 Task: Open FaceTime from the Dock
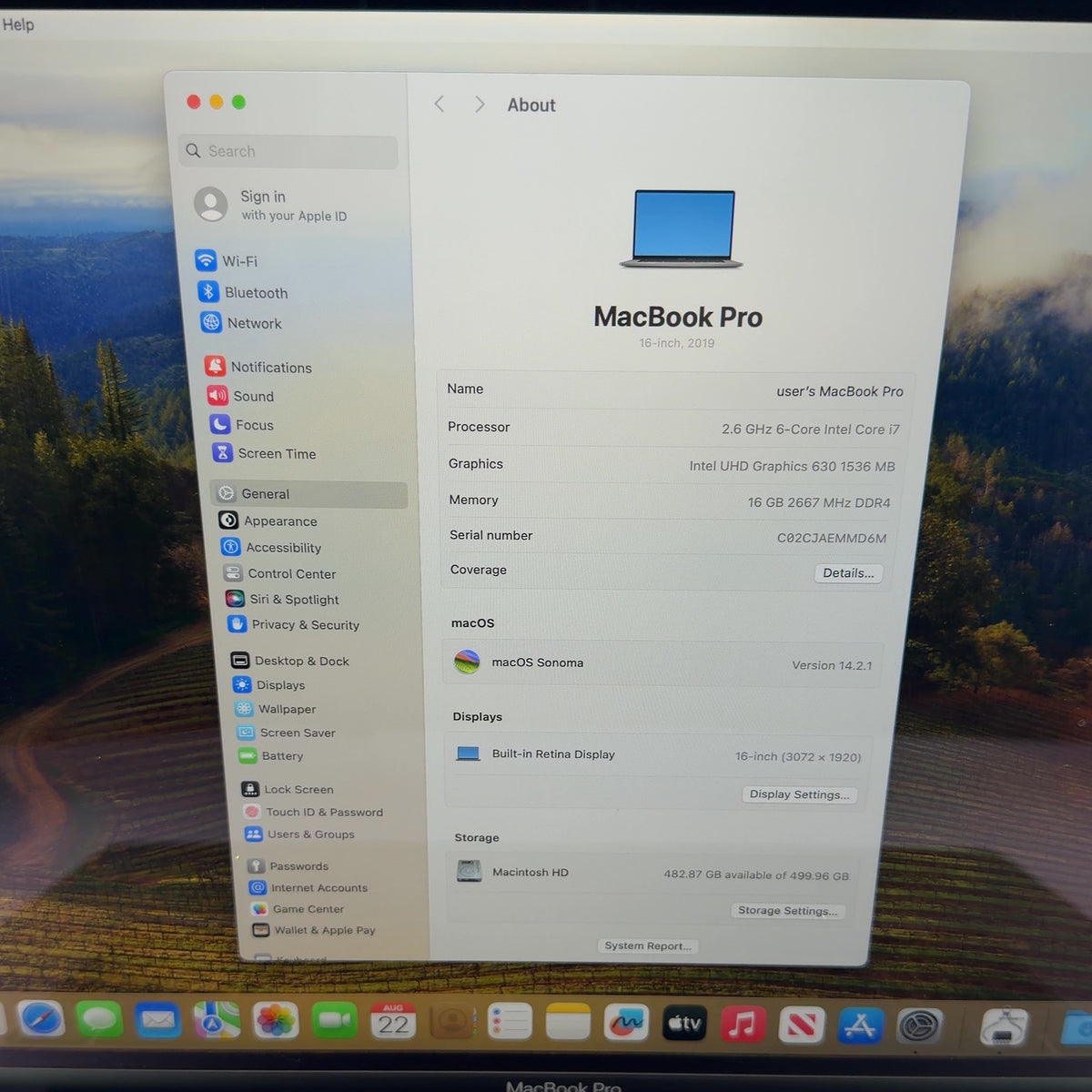click(335, 1022)
